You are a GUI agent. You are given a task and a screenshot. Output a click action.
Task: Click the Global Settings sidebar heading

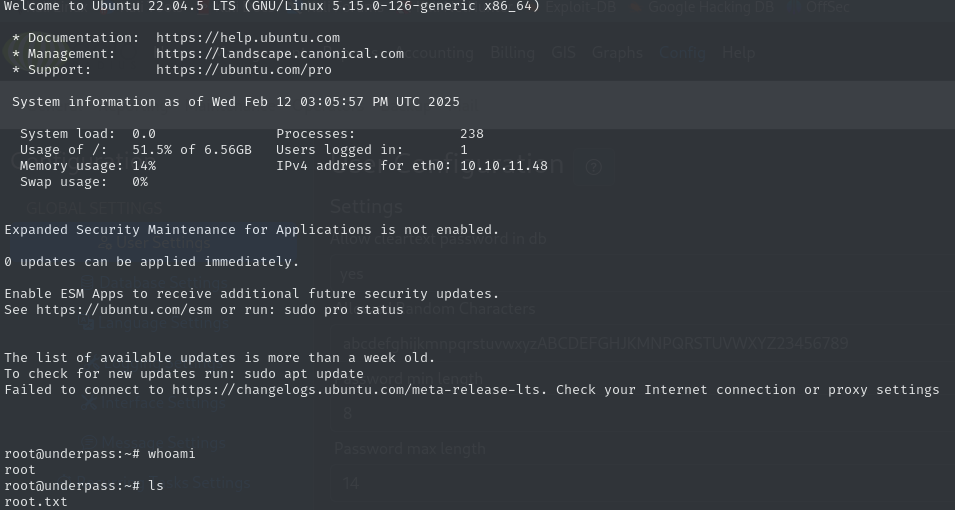tap(94, 209)
